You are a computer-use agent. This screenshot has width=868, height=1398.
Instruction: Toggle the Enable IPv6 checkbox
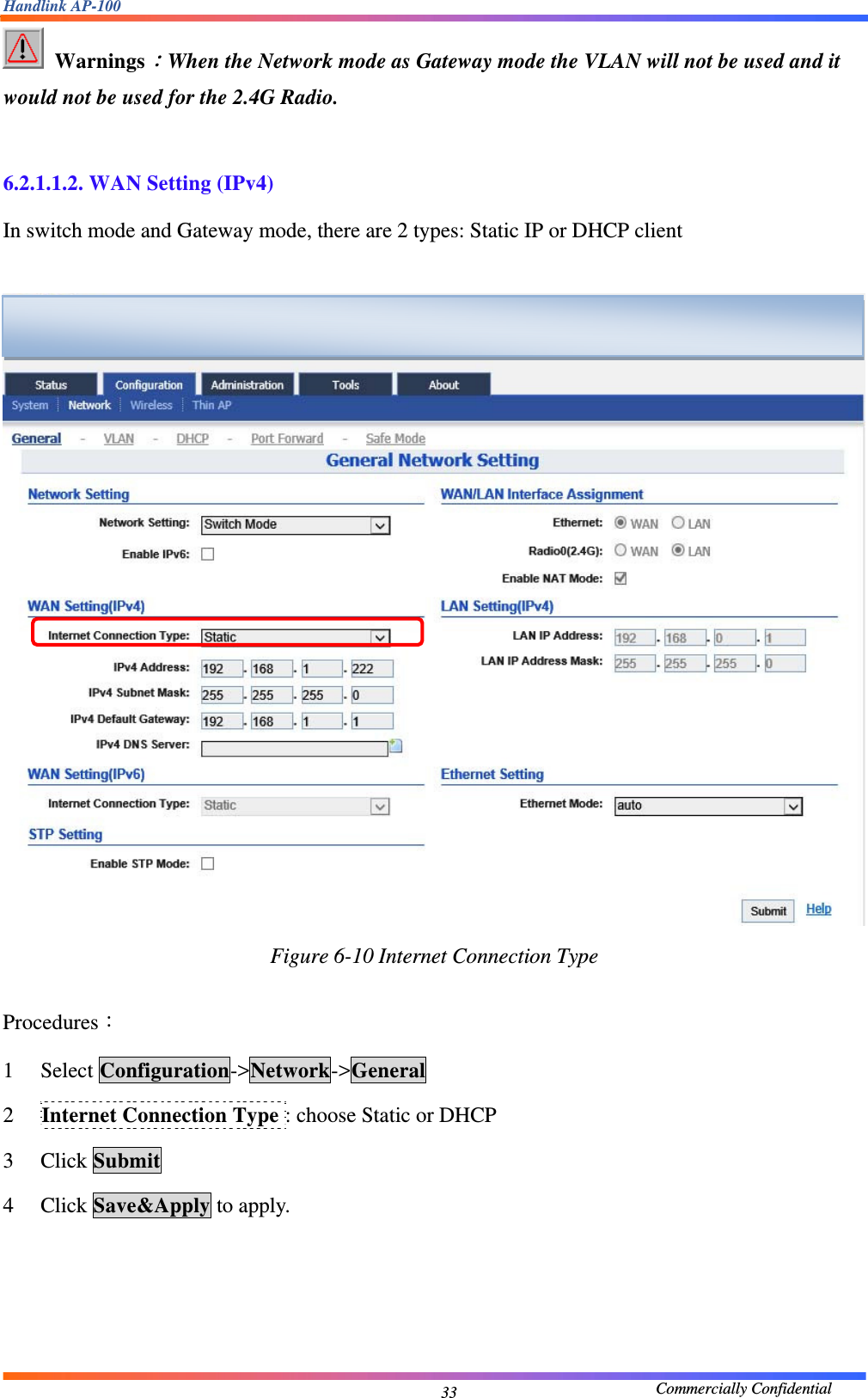click(x=208, y=554)
